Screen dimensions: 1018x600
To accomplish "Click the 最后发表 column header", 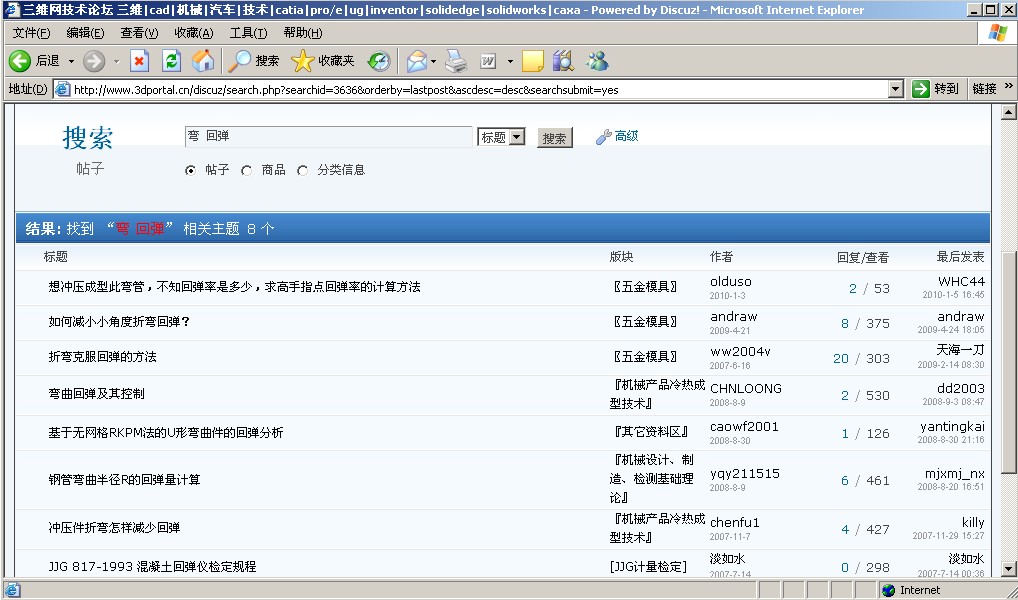I will 960,256.
